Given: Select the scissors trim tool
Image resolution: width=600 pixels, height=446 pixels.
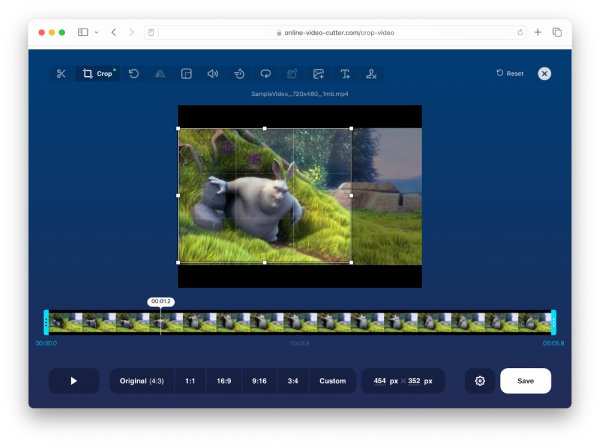Looking at the screenshot, I should click(61, 74).
